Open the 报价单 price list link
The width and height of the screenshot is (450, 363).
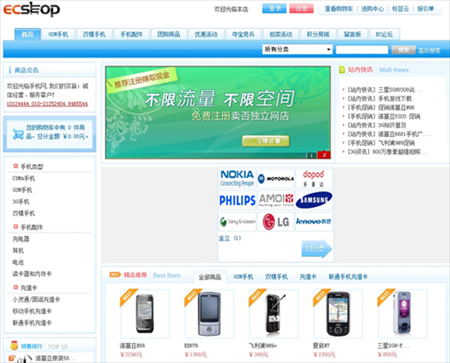(x=426, y=9)
